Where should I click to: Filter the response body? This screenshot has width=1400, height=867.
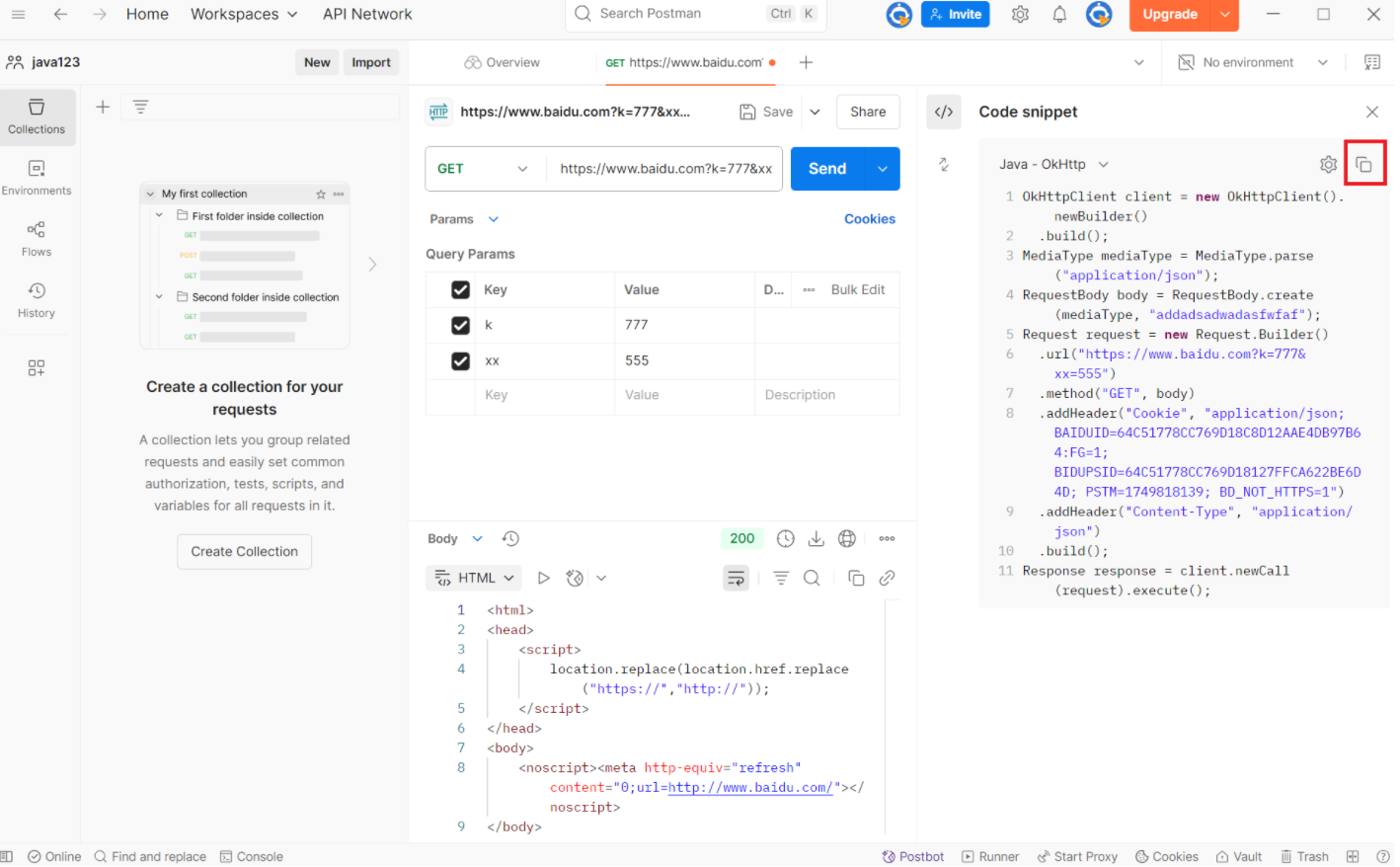[781, 578]
